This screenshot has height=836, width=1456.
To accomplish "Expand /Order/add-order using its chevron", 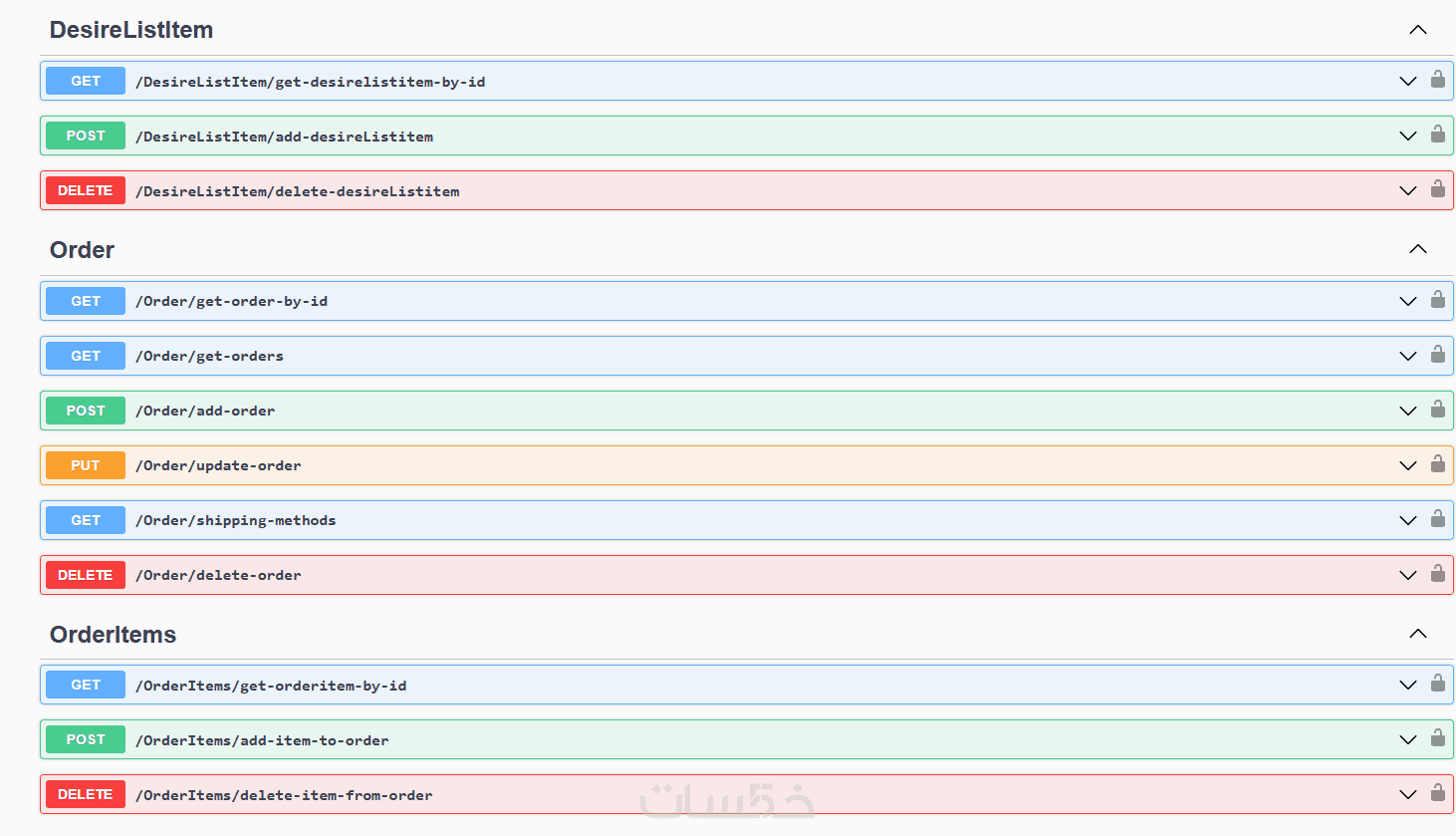I will tap(1408, 411).
